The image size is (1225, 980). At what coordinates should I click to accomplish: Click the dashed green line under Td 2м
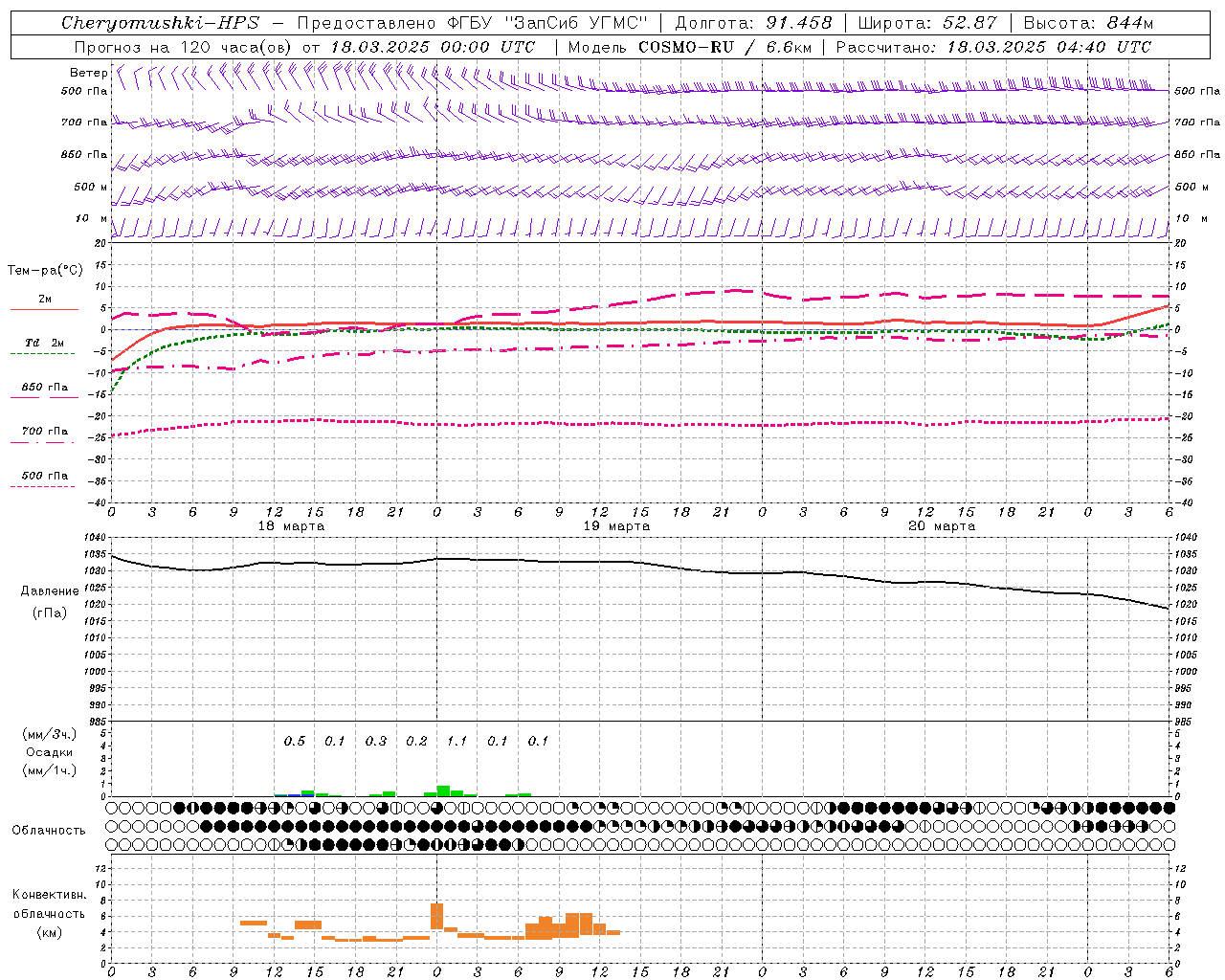coord(42,354)
